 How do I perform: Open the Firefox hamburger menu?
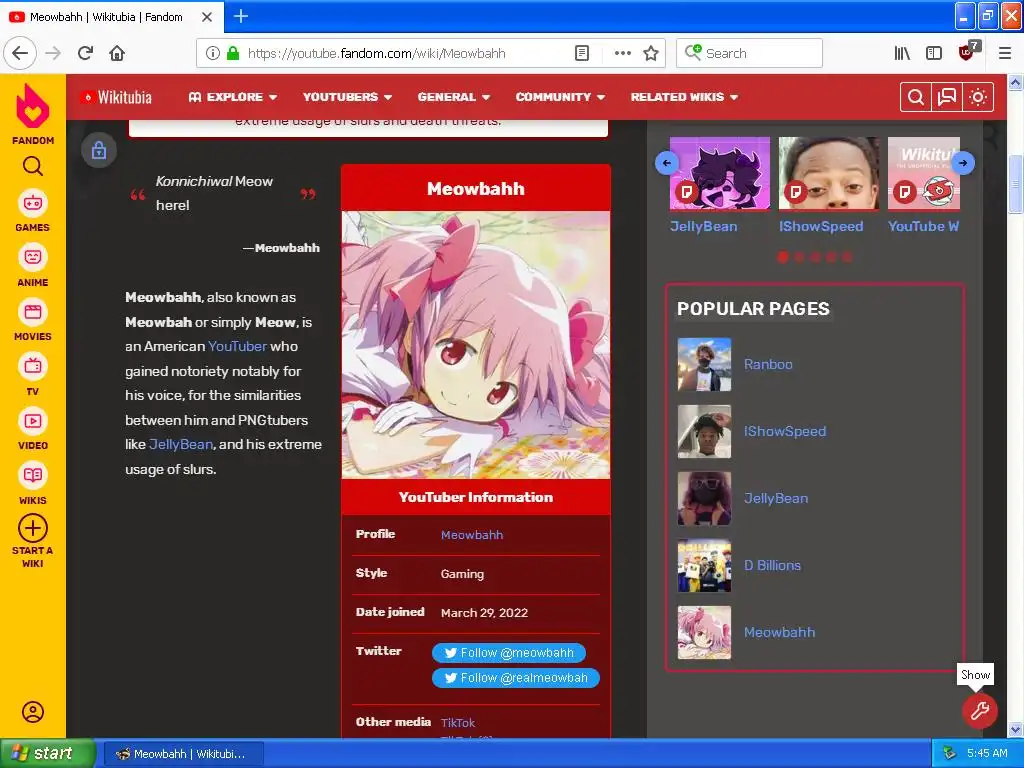click(x=1004, y=54)
